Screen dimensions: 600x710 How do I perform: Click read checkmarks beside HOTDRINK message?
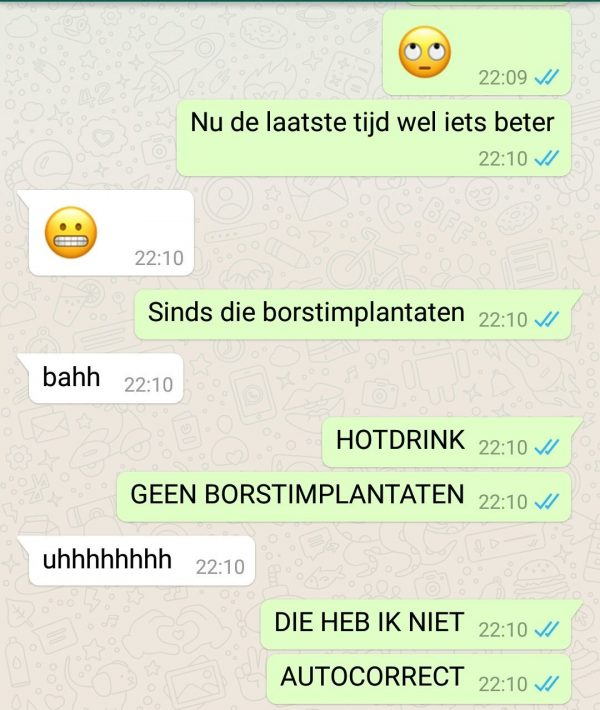[x=547, y=447]
